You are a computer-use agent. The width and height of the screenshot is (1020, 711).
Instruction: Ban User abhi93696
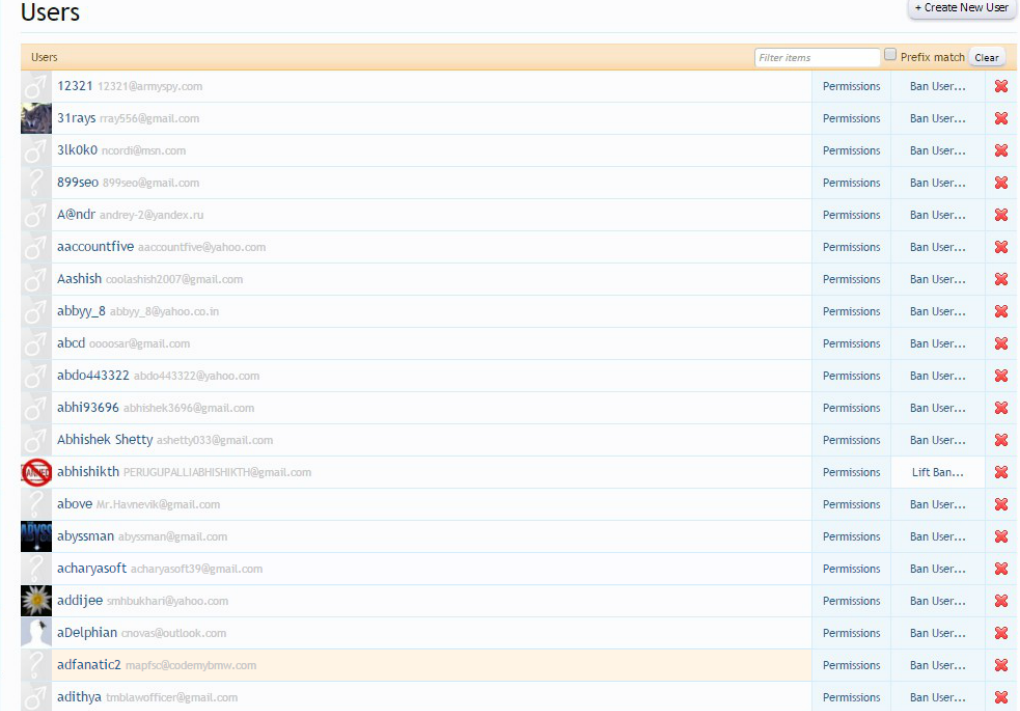(x=937, y=408)
